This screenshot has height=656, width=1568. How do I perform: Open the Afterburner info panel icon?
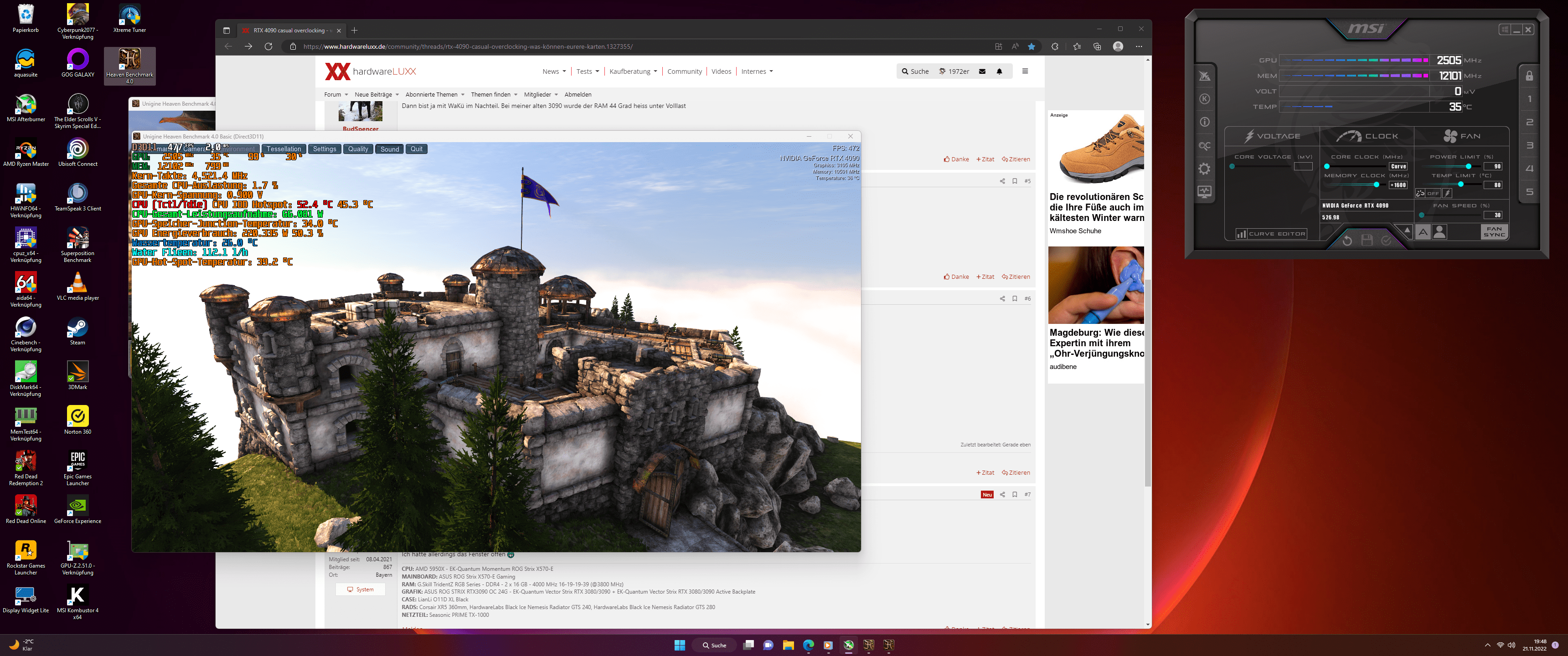click(x=1204, y=122)
